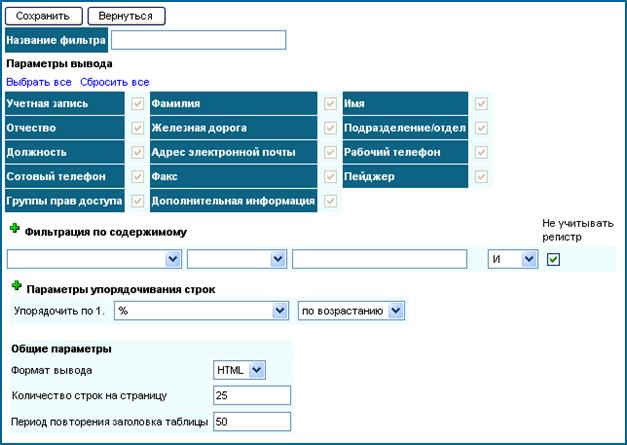Click the Сбросить все link
The image size is (627, 445).
click(115, 82)
